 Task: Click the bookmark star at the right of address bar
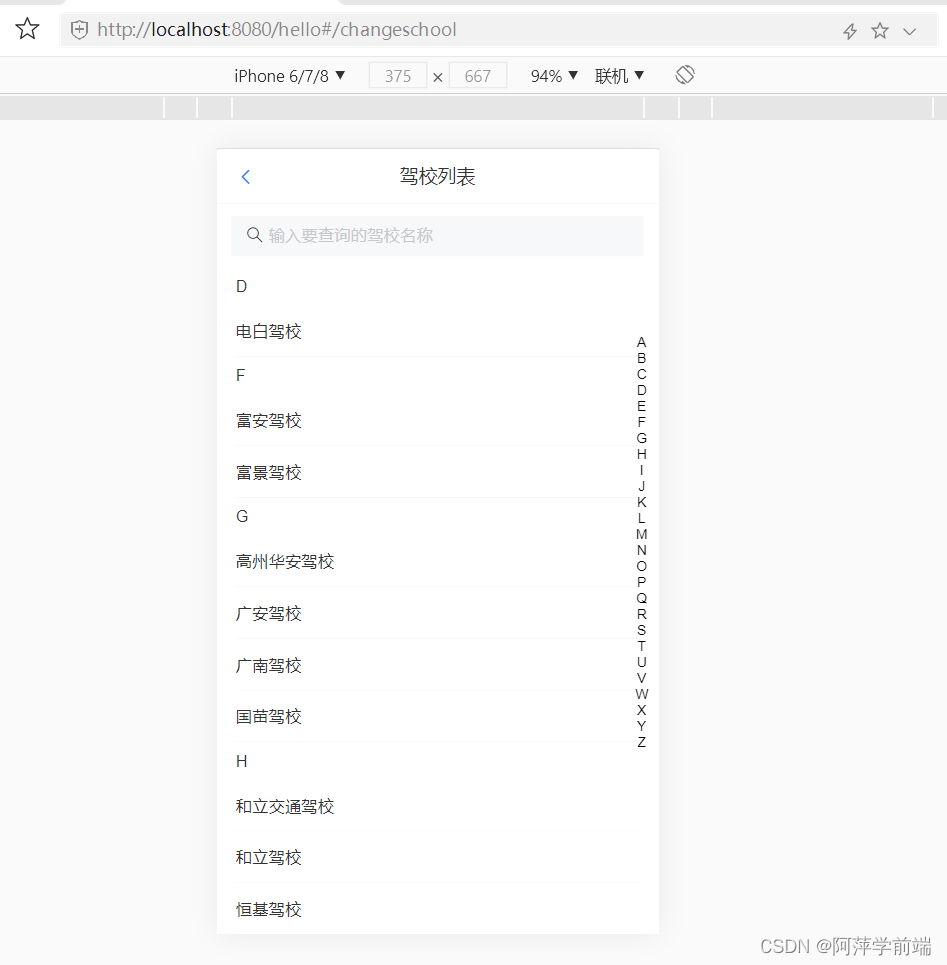point(879,29)
